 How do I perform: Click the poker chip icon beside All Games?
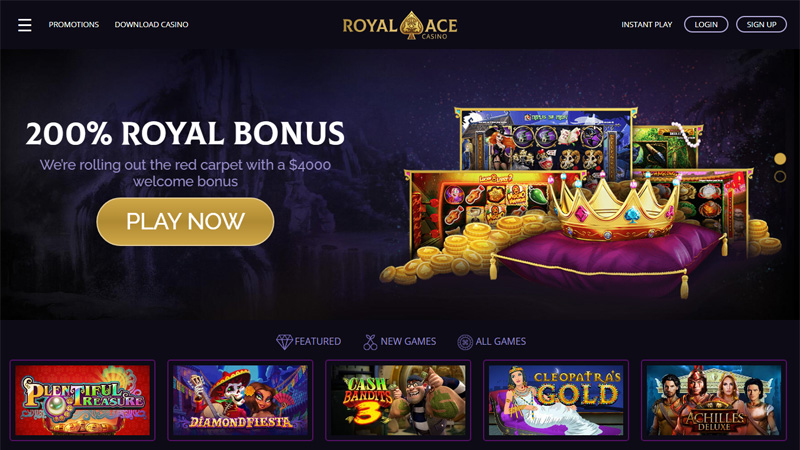(465, 342)
